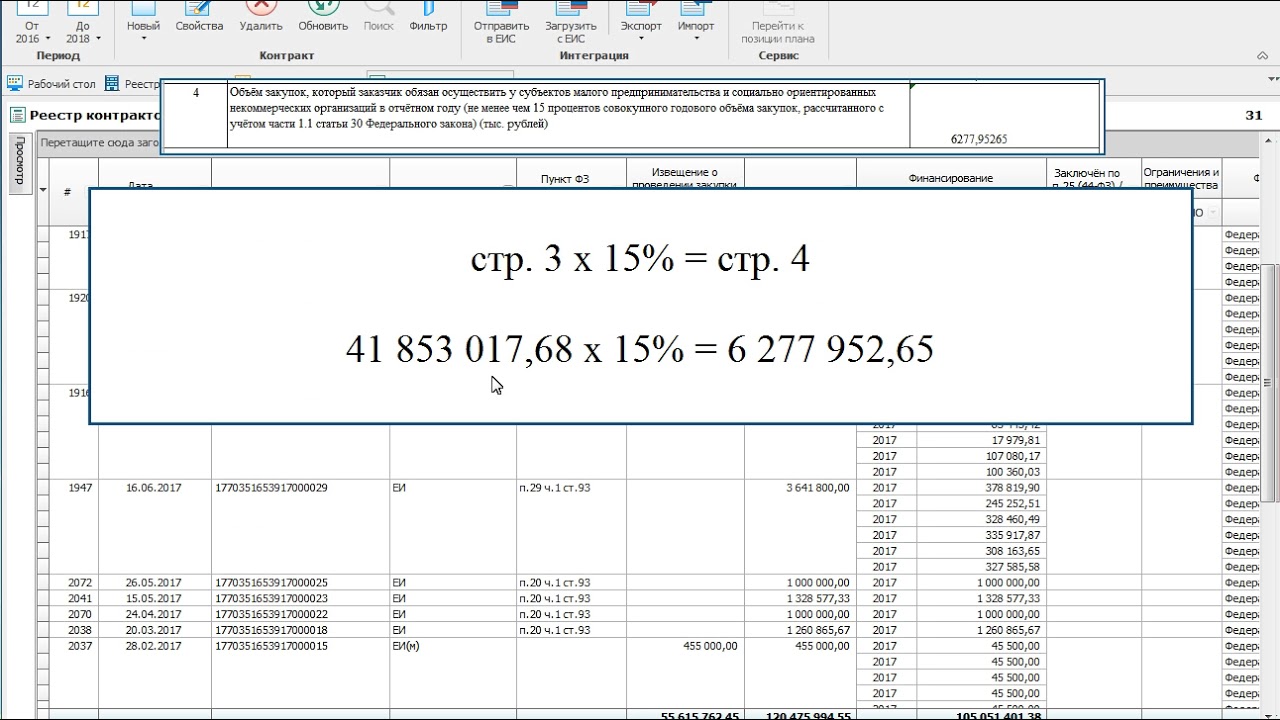
Task: Select the cell п.29 ч.1 ст.93
Action: (555, 488)
